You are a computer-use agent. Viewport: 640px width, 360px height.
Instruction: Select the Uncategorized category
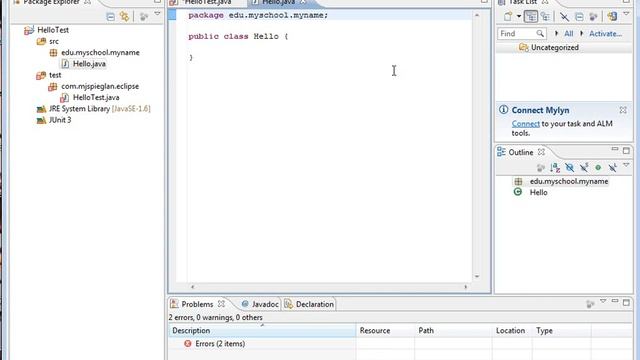click(x=554, y=47)
